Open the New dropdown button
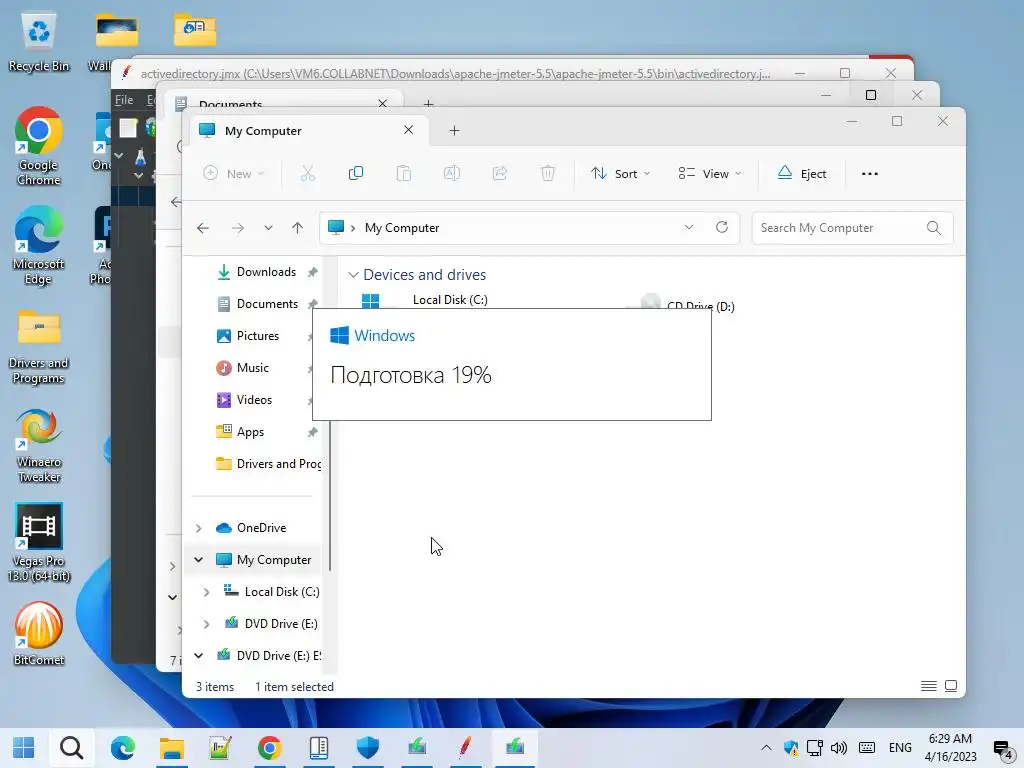Screen dimensions: 1024x768 234,174
